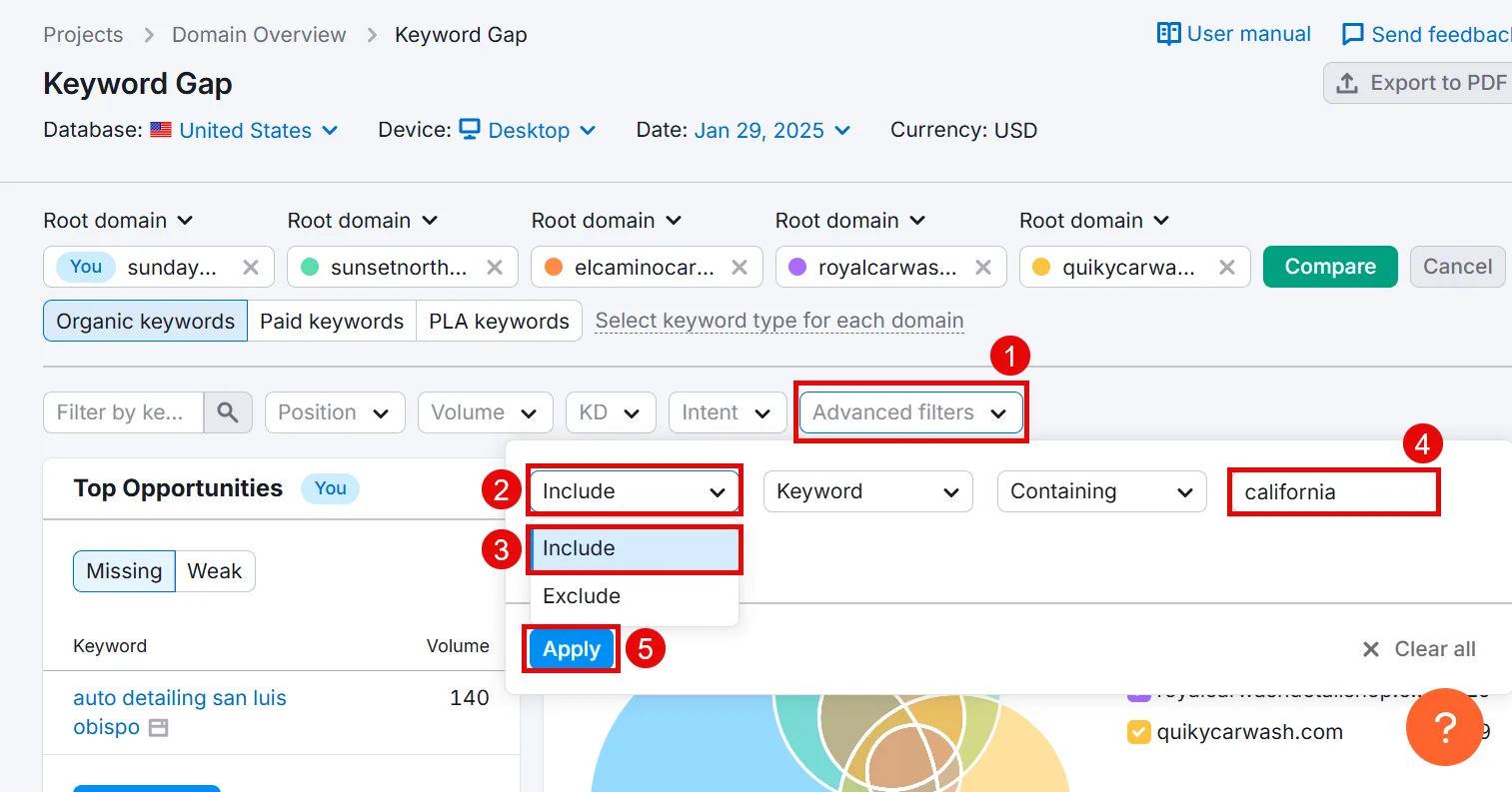Open the Keyword field dropdown

pyautogui.click(x=868, y=491)
